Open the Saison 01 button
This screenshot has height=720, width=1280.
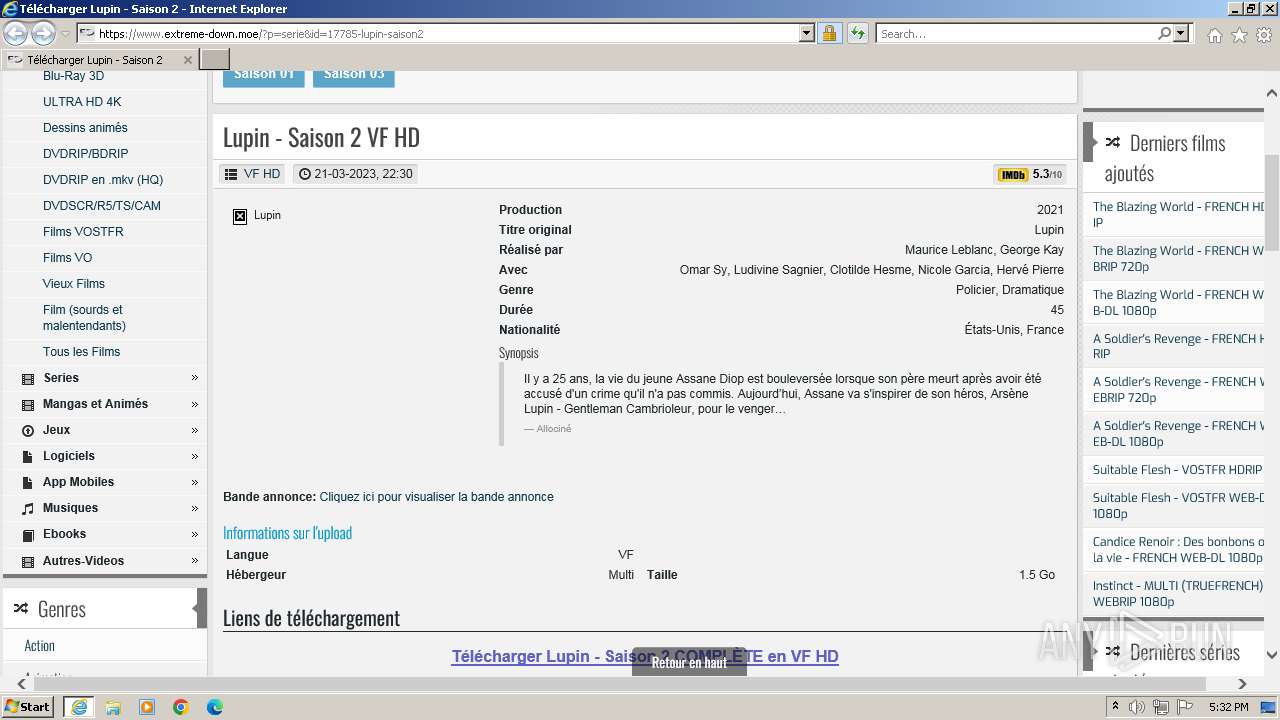264,76
